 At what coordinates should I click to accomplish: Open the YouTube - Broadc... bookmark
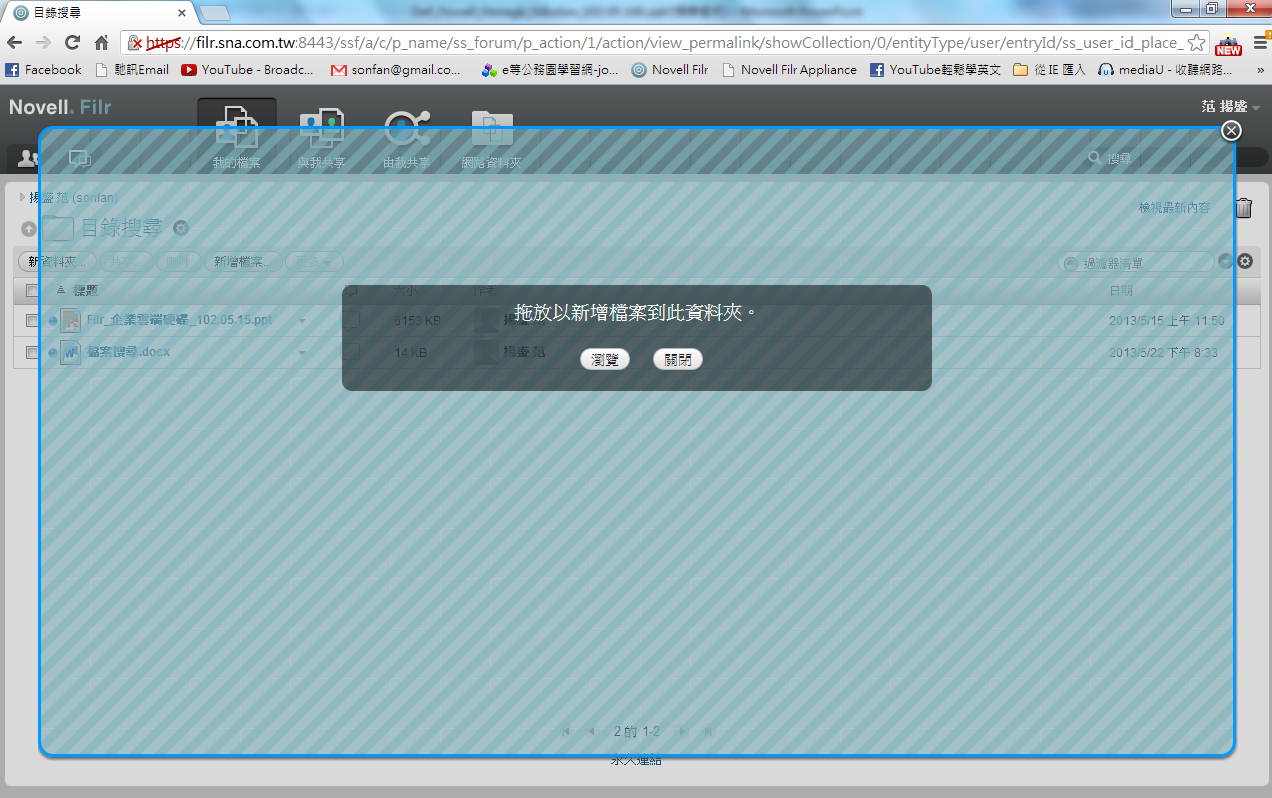[x=248, y=70]
